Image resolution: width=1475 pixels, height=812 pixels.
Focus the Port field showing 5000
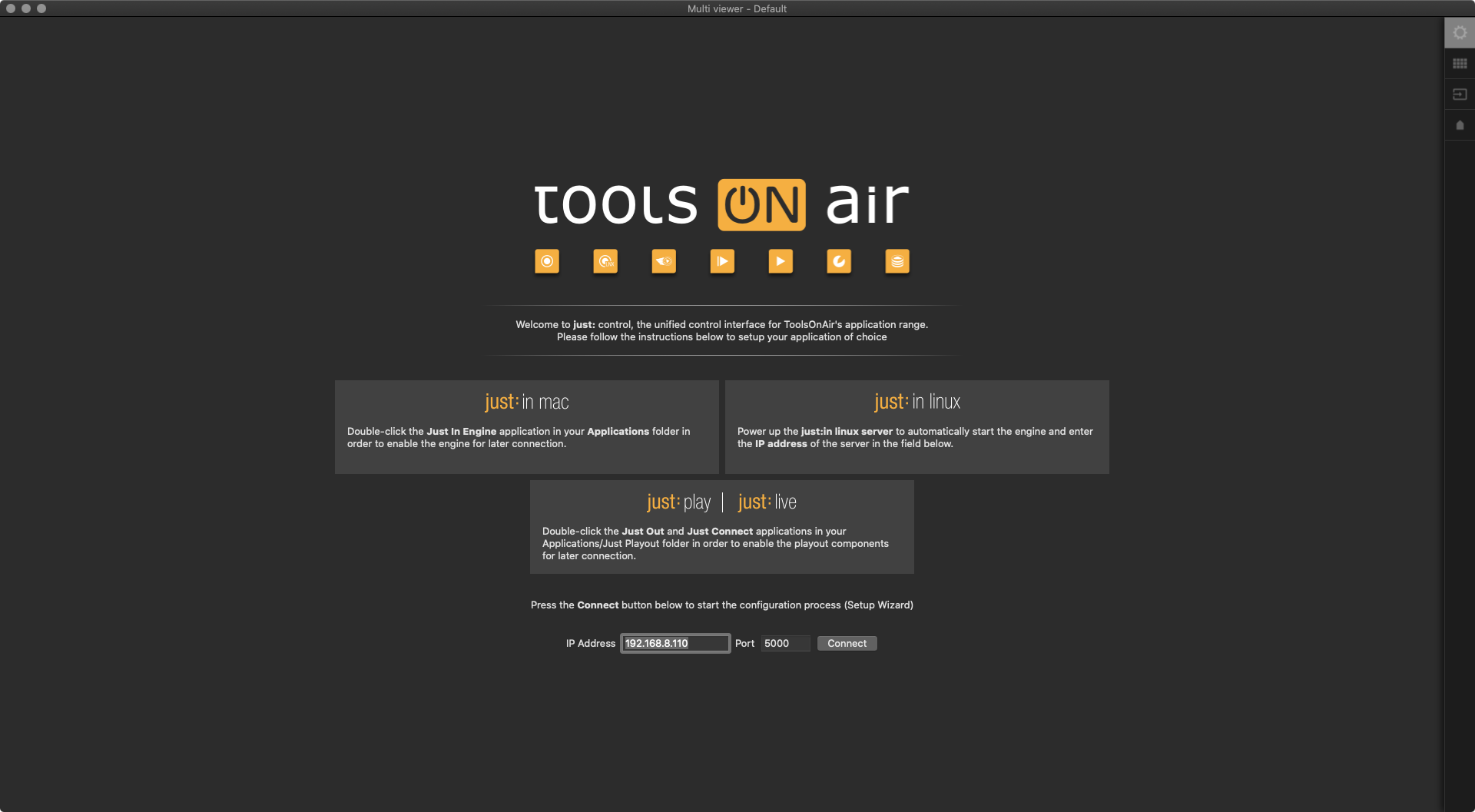coord(785,644)
